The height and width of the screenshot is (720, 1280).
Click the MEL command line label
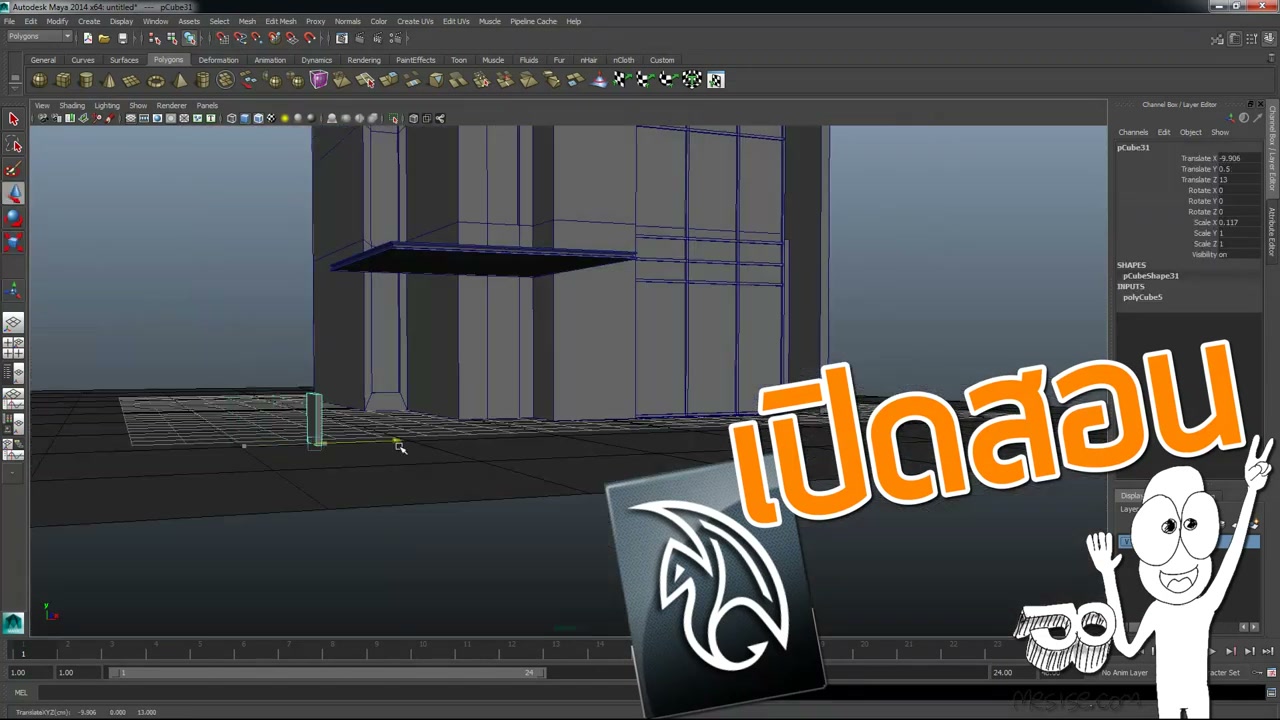click(x=21, y=692)
